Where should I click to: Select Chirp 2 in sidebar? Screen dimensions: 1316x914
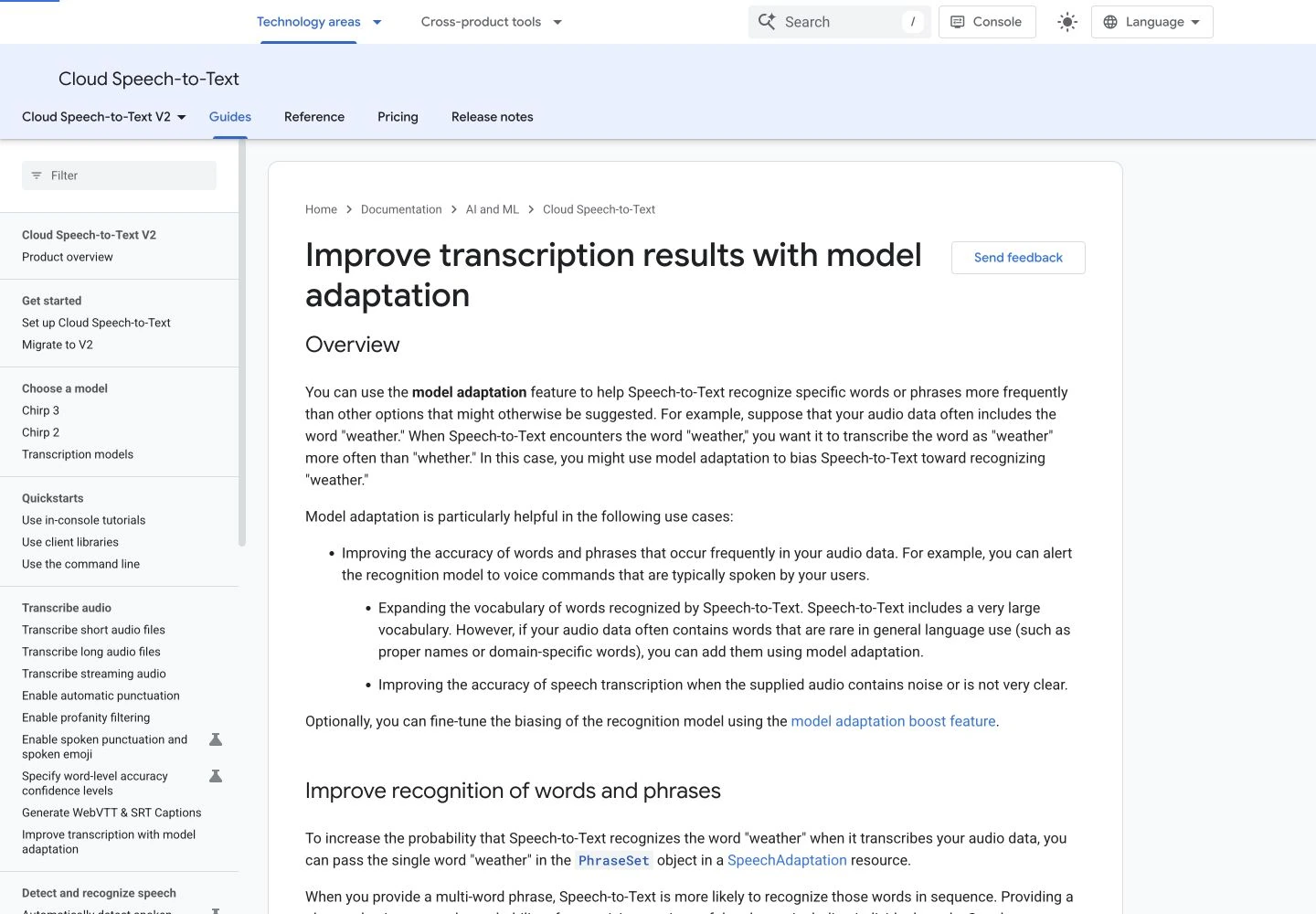tap(40, 432)
